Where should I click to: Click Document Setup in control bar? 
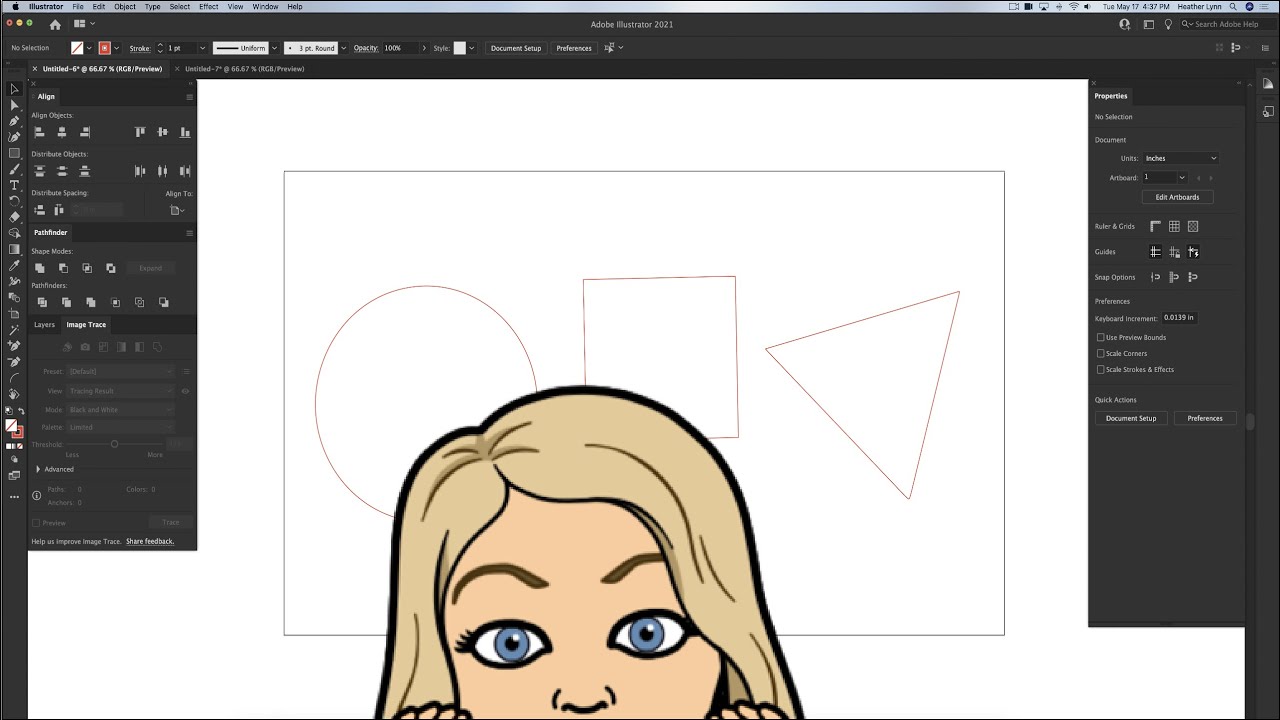click(x=516, y=48)
